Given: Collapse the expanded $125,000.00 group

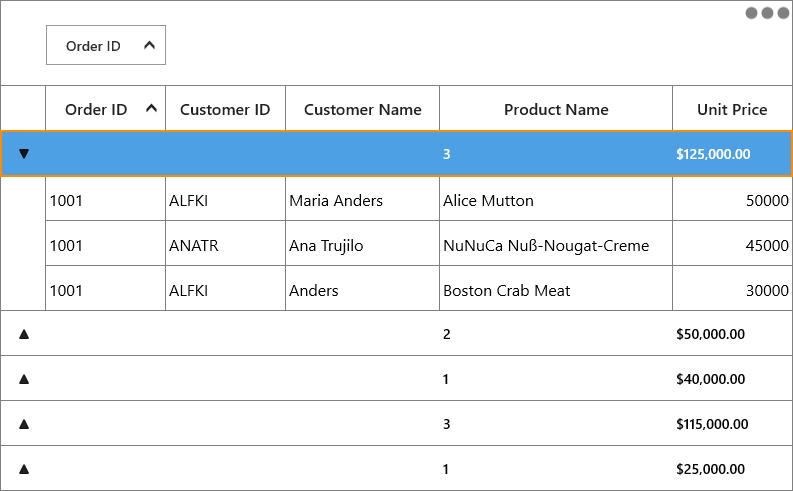Looking at the screenshot, I should 24,154.
